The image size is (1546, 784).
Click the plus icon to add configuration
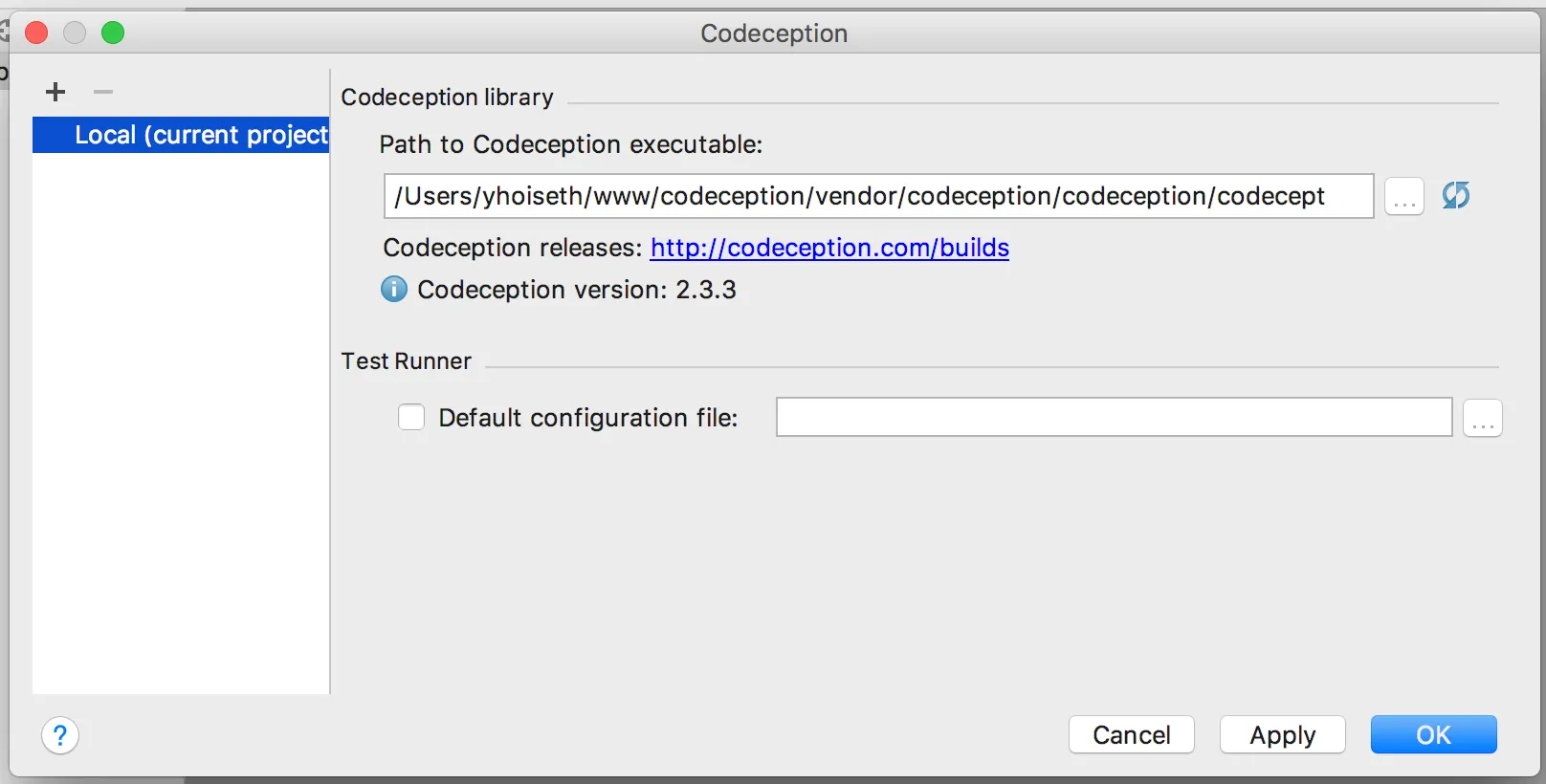(55, 92)
